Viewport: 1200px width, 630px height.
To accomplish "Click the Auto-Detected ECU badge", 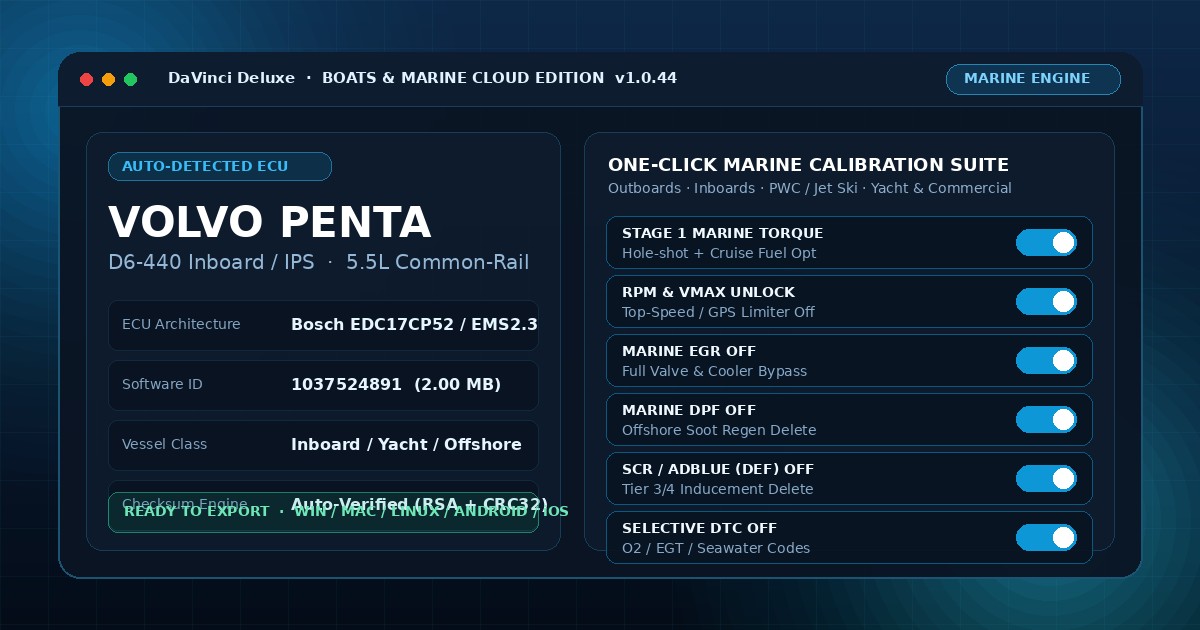I will point(220,166).
